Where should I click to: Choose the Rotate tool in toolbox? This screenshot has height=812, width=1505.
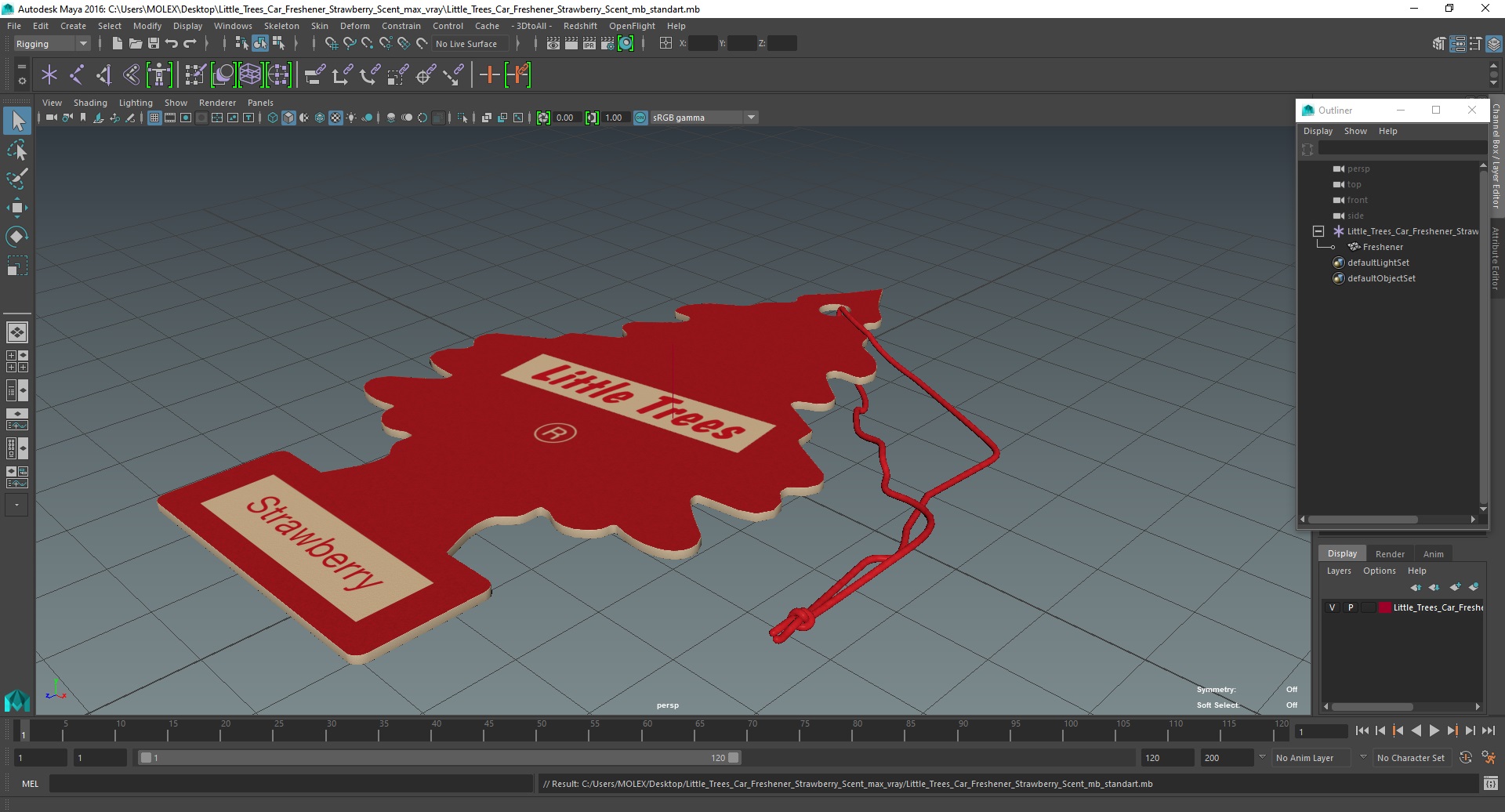click(x=17, y=237)
